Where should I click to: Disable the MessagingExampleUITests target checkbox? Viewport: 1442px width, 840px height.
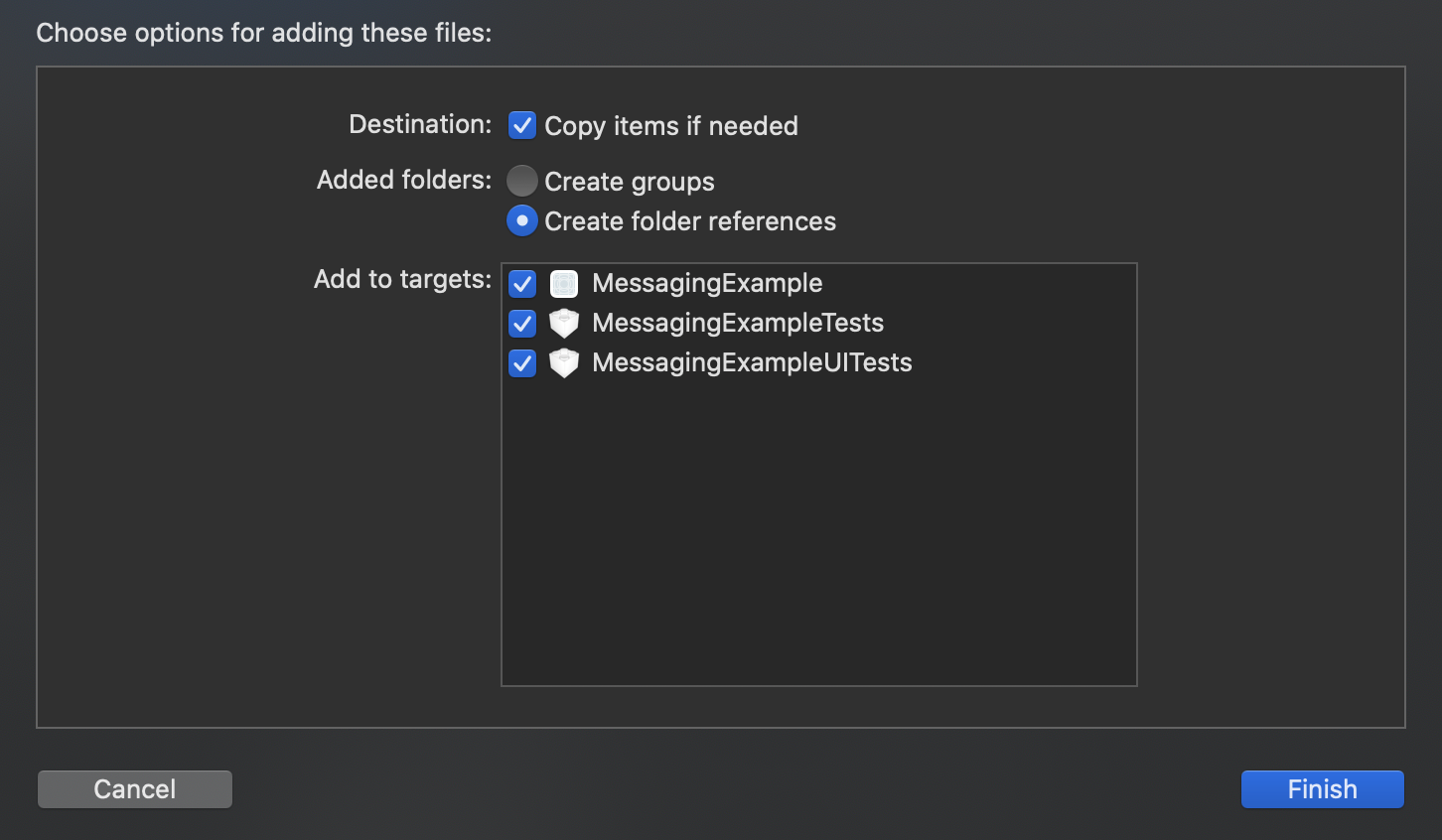pyautogui.click(x=522, y=363)
